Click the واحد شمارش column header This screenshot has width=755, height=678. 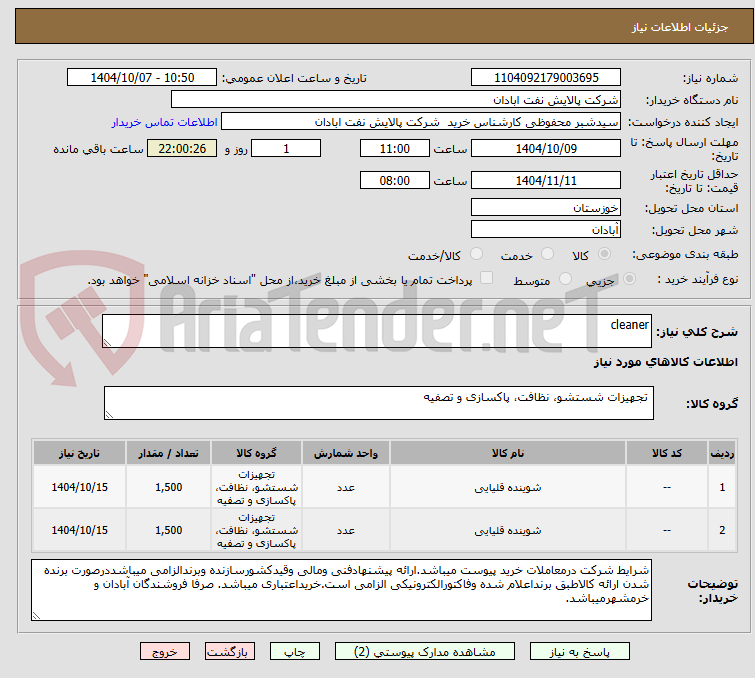pyautogui.click(x=346, y=453)
